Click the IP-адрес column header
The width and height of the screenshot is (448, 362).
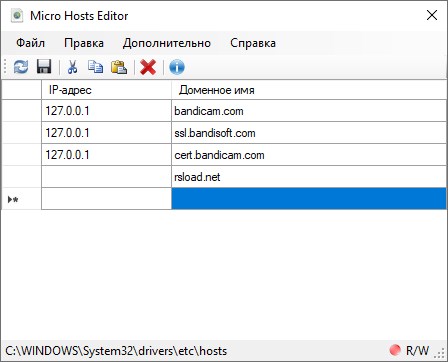pyautogui.click(x=106, y=90)
